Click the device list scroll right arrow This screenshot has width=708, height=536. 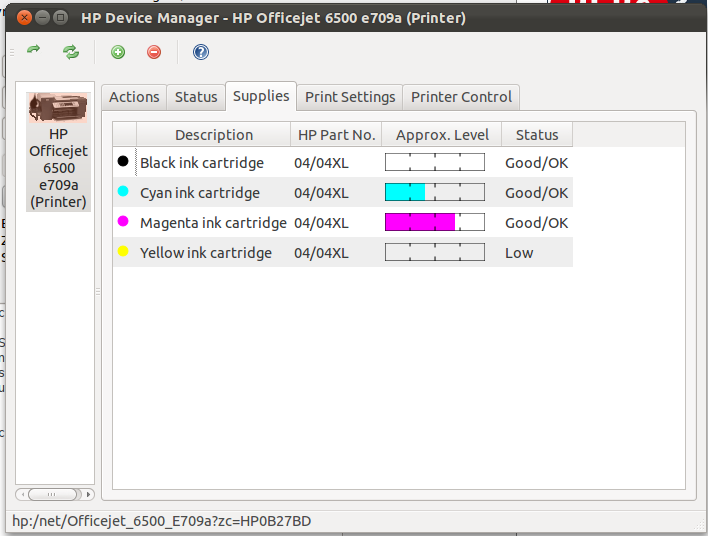[x=88, y=494]
